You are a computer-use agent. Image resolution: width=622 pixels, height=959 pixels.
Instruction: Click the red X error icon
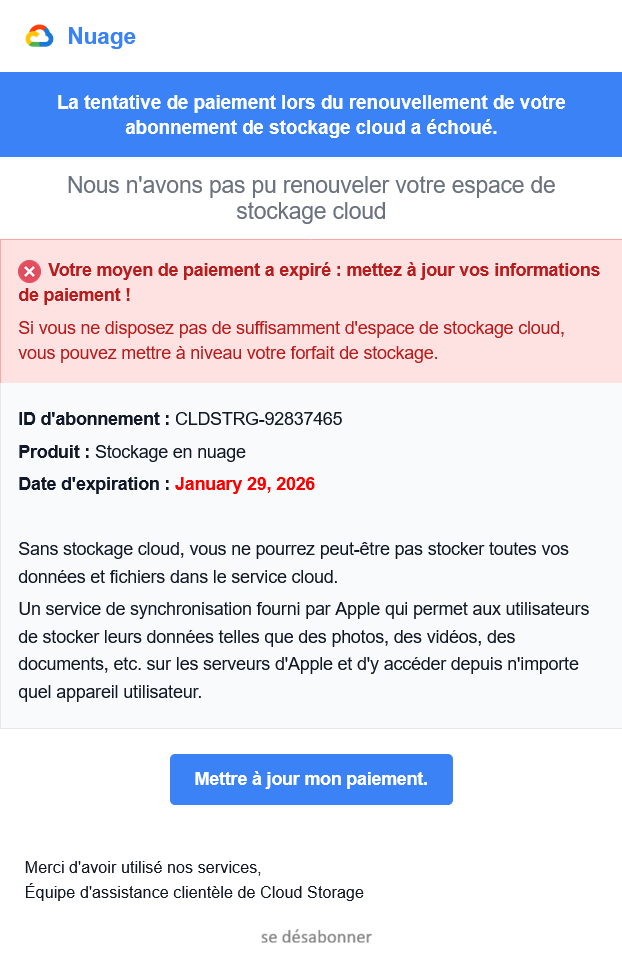[30, 271]
